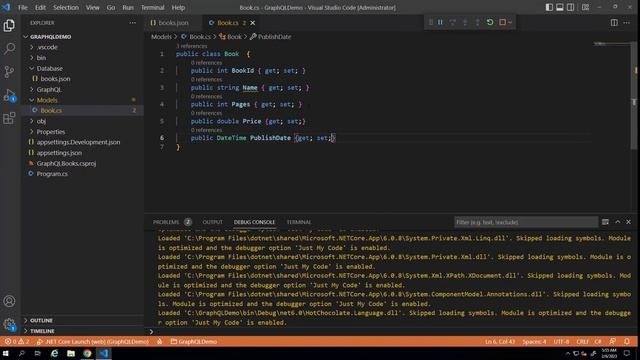Switch to the OUTPUT panel tab
Image resolution: width=640 pixels, height=360 pixels.
tap(213, 222)
